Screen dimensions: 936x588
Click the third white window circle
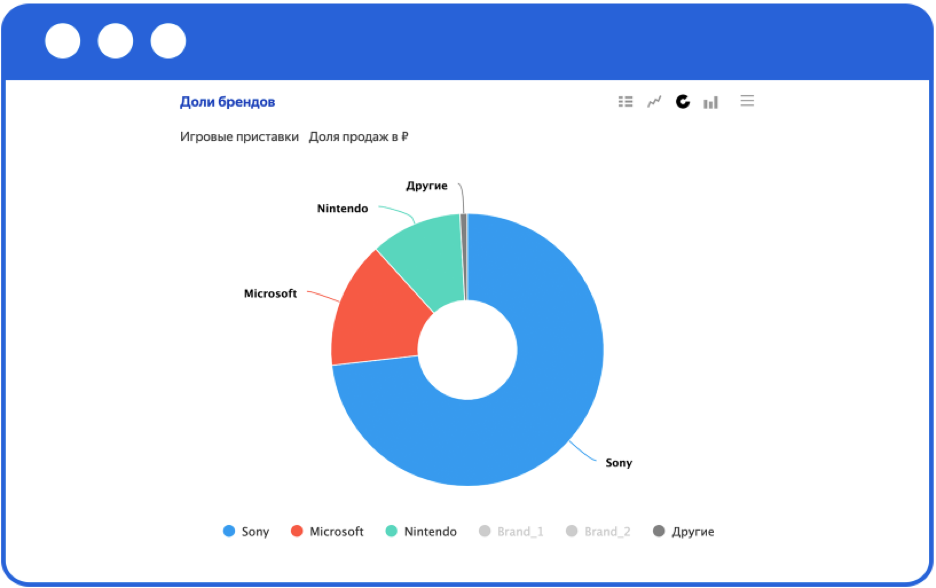(x=168, y=41)
